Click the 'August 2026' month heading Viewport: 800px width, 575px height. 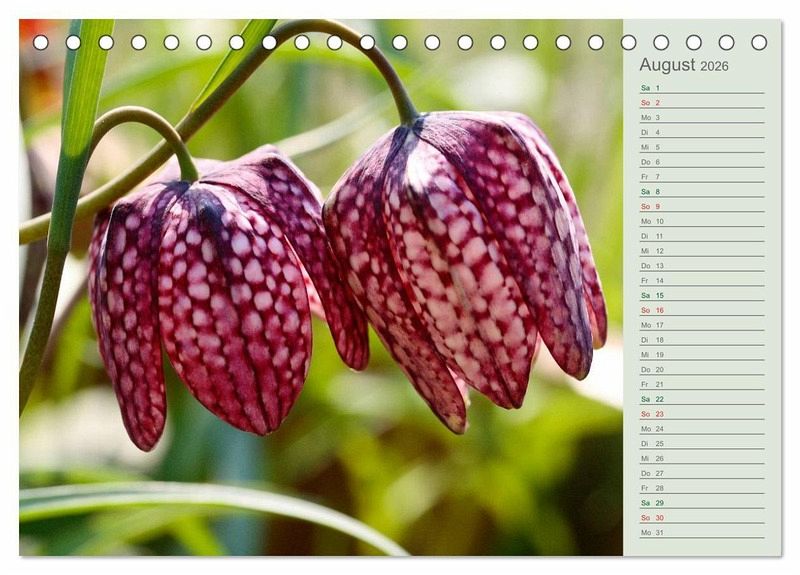(x=684, y=66)
